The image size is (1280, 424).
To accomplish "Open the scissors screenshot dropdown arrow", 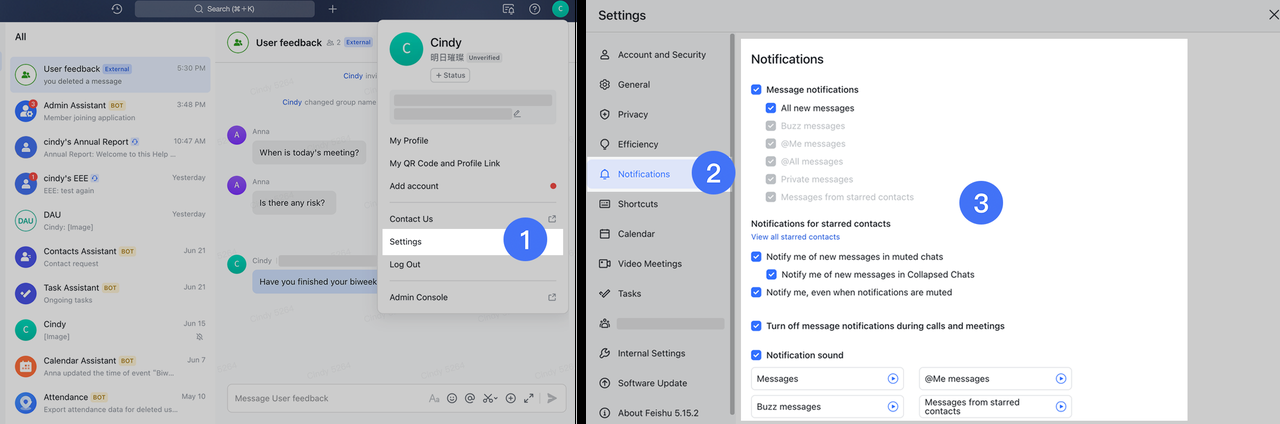I will coord(495,399).
